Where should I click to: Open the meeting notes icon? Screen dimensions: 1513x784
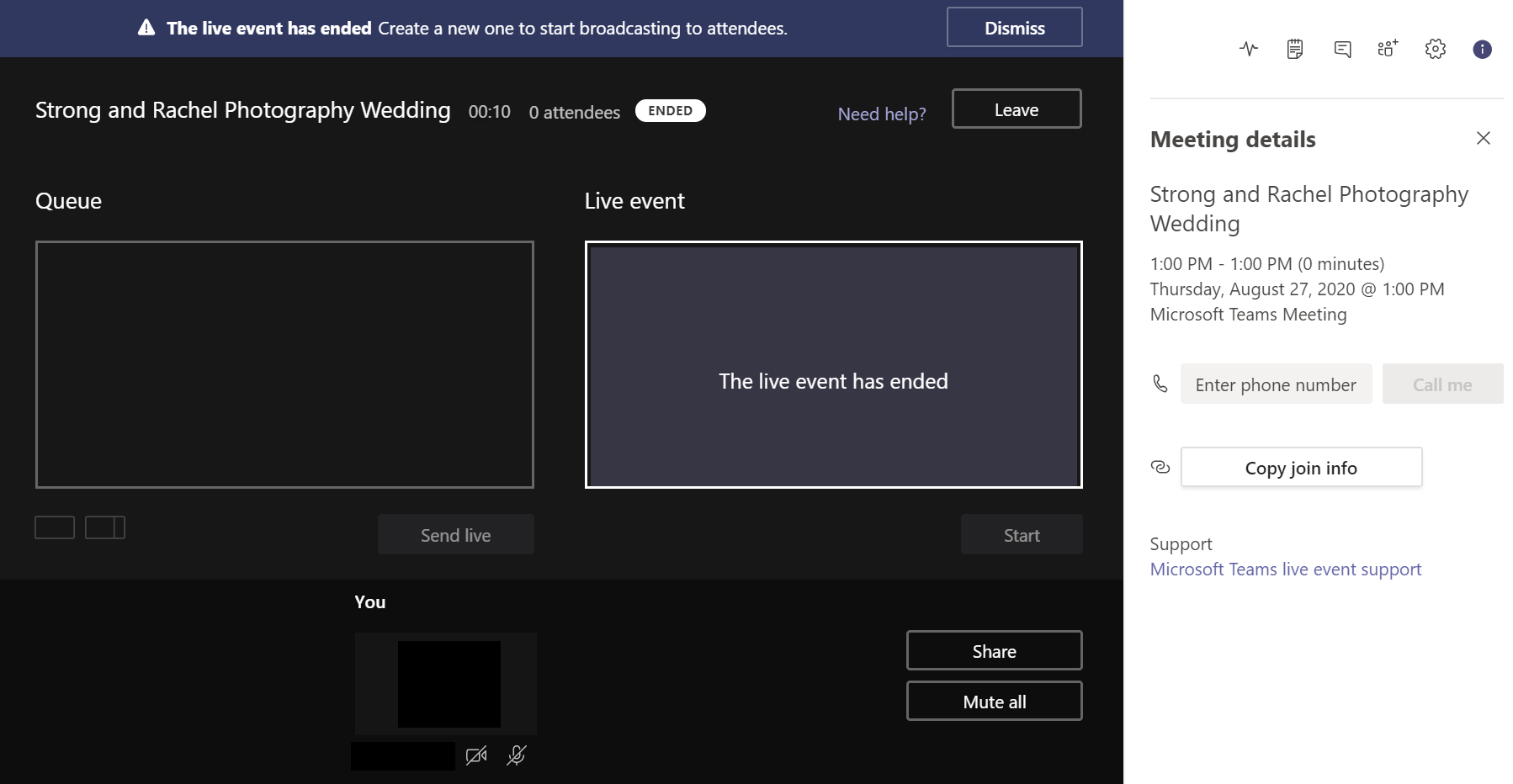click(1295, 49)
